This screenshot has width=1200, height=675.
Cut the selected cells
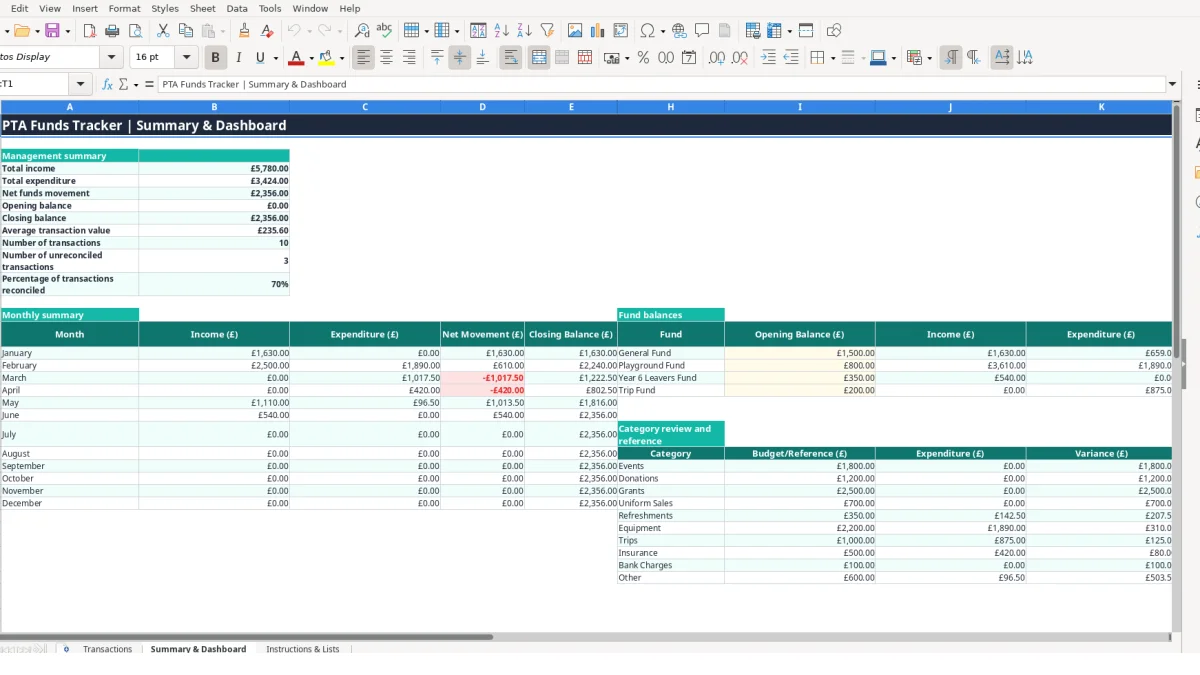coord(163,31)
